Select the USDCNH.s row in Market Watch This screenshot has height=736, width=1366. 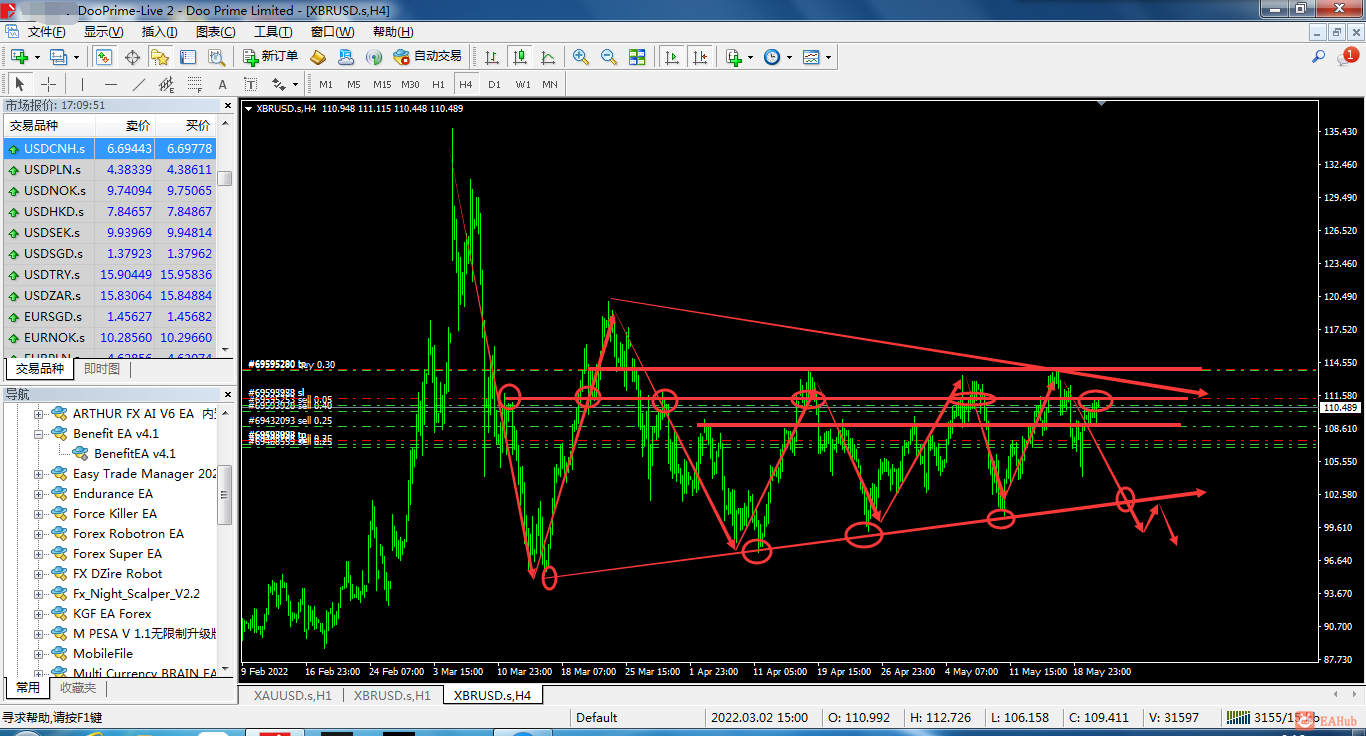tap(110, 148)
